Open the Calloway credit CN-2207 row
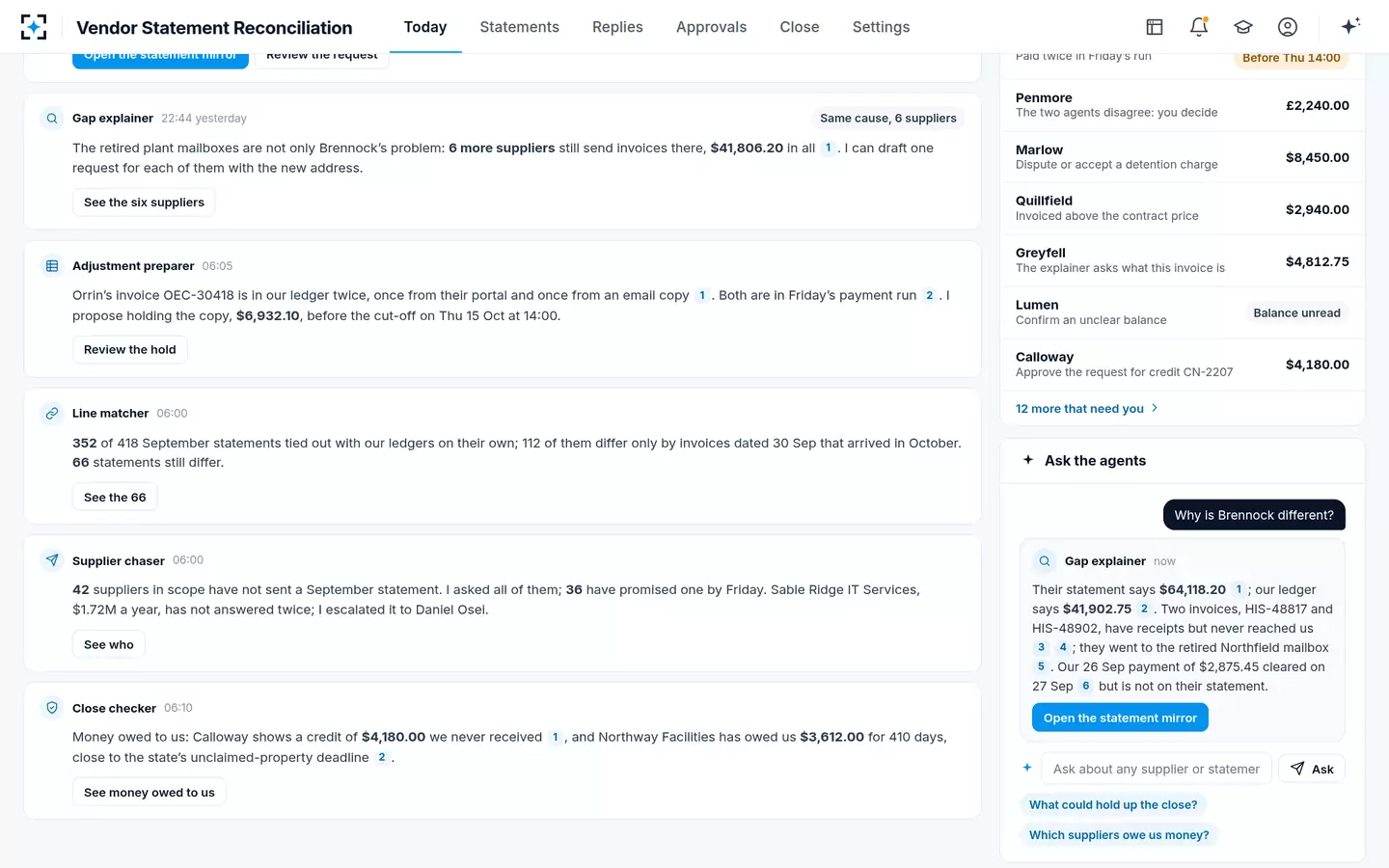Screen dimensions: 1389x868 click(1183, 365)
